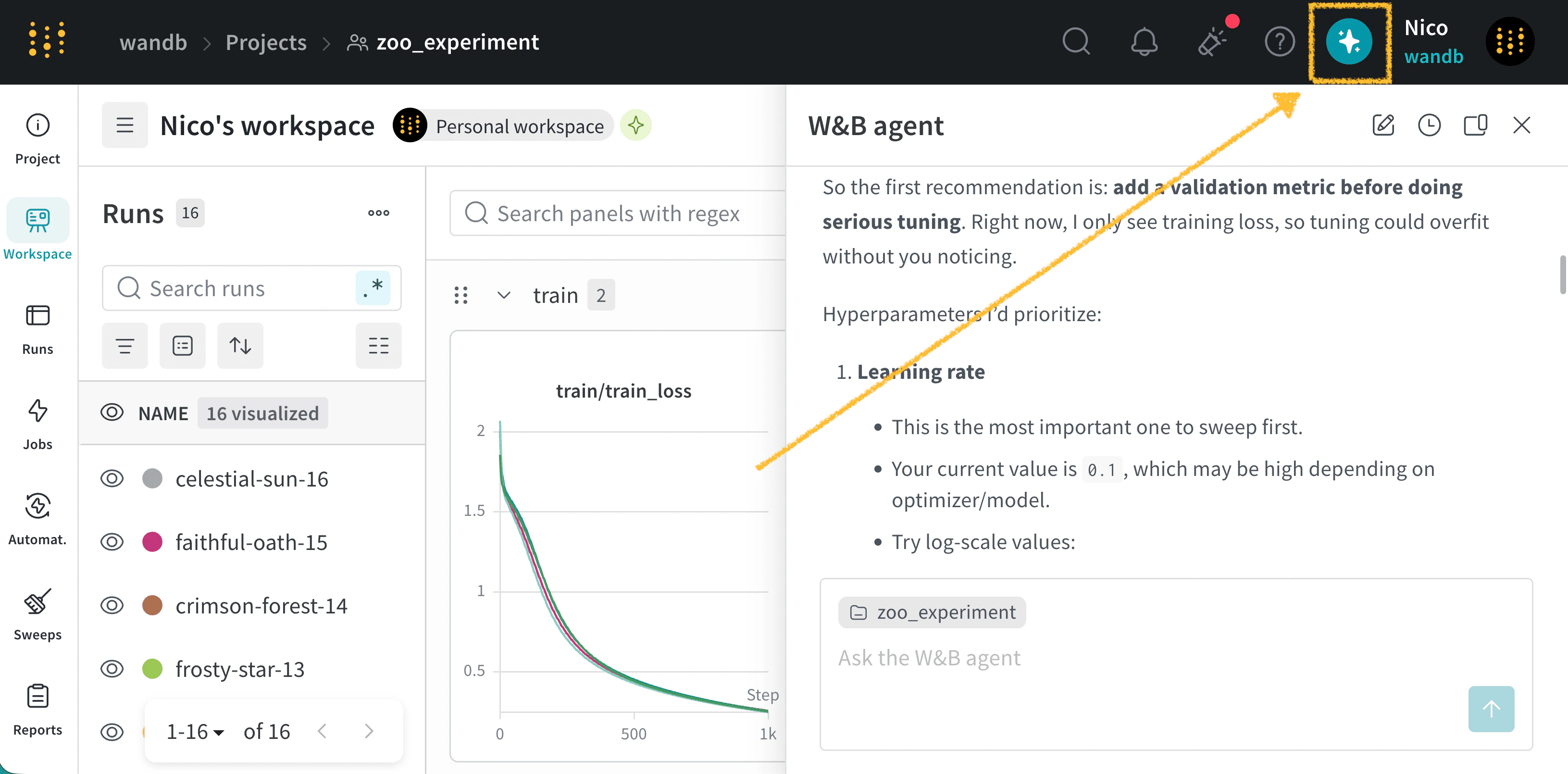Click the train/train_loss chart title

pos(624,390)
